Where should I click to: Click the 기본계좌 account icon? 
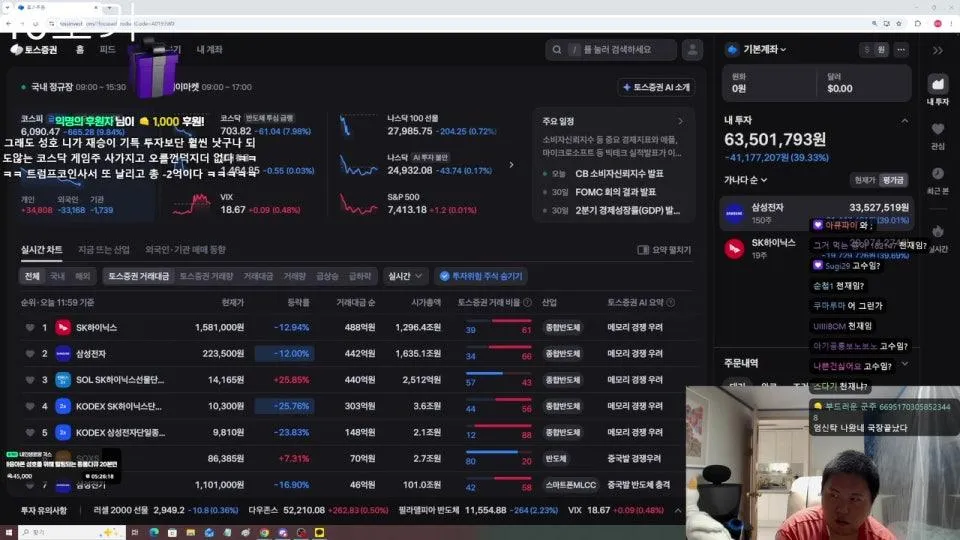[732, 50]
